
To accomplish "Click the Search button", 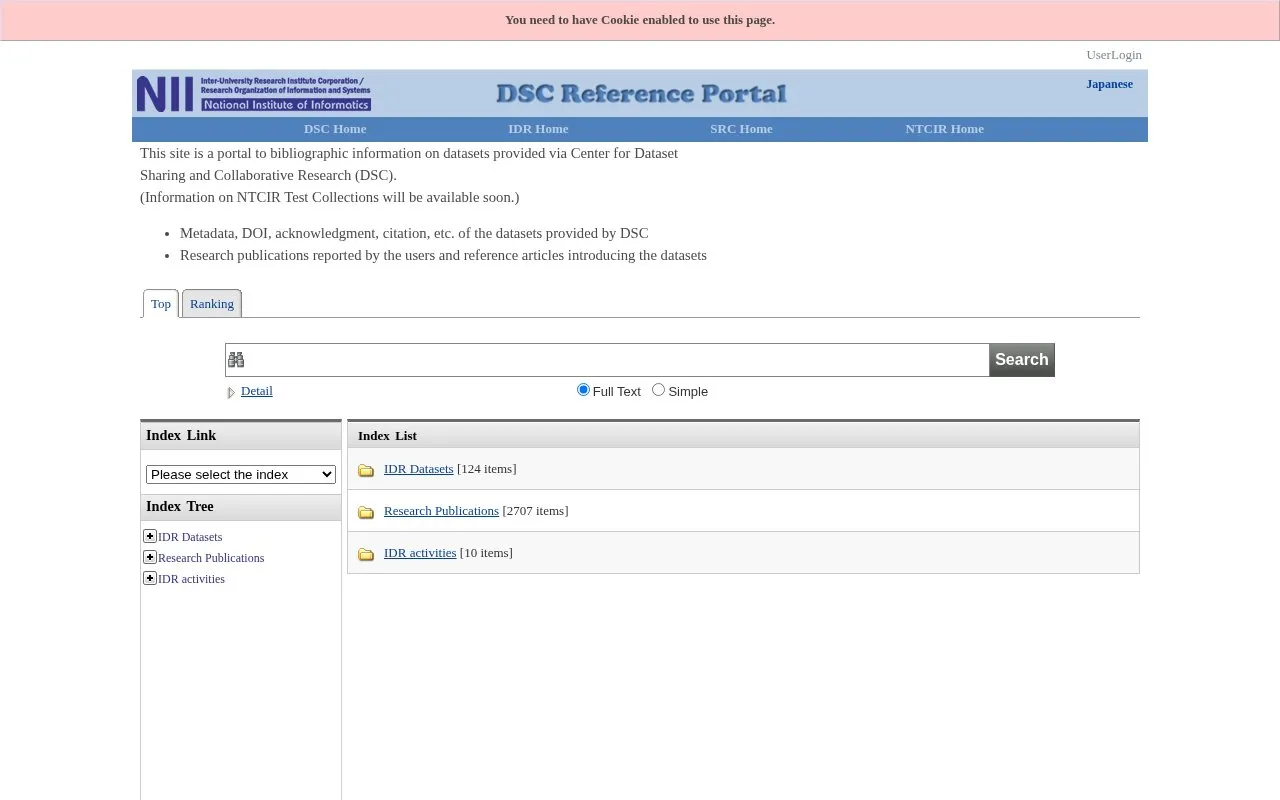I will point(1022,360).
